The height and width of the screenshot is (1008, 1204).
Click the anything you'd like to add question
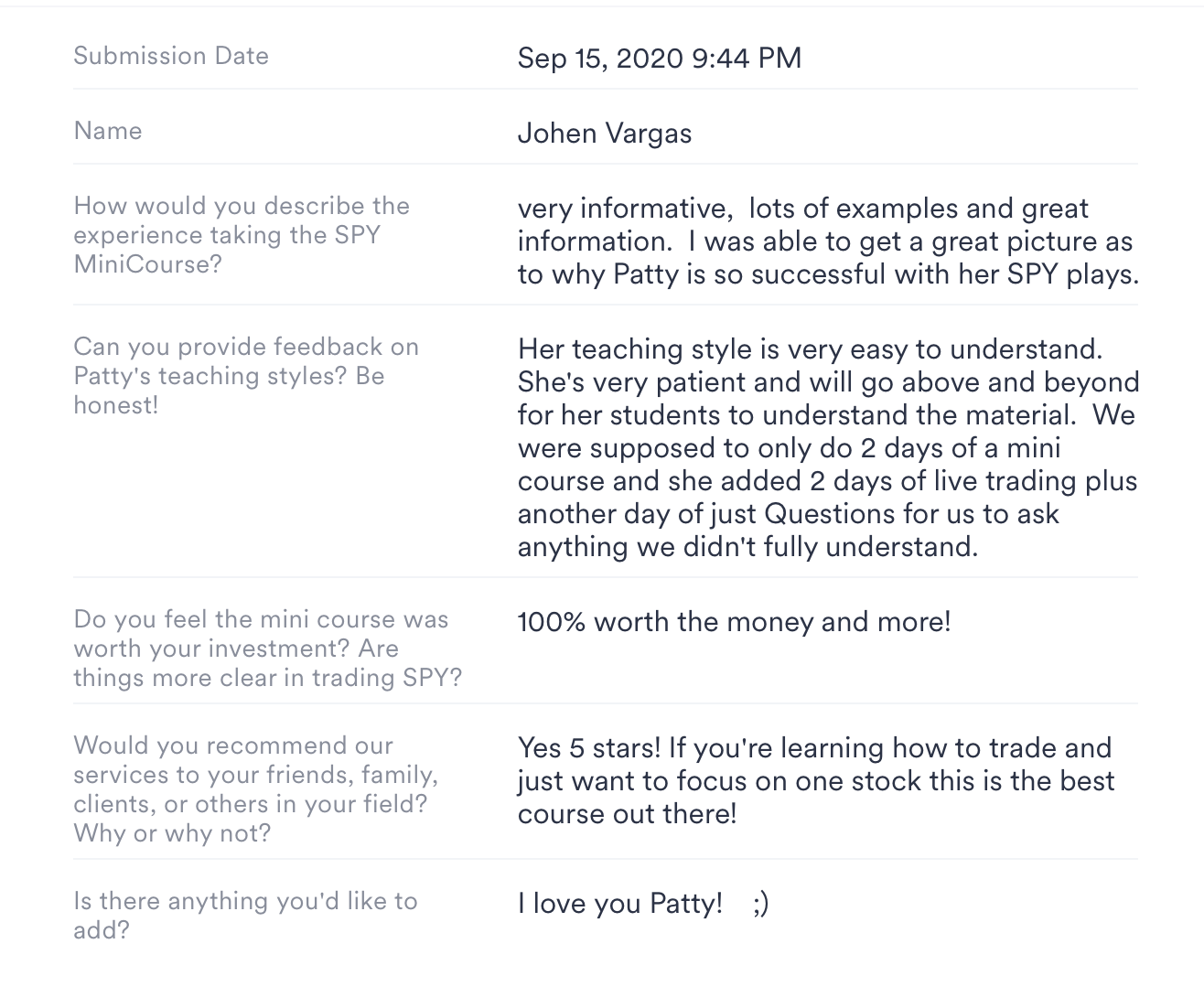point(245,916)
